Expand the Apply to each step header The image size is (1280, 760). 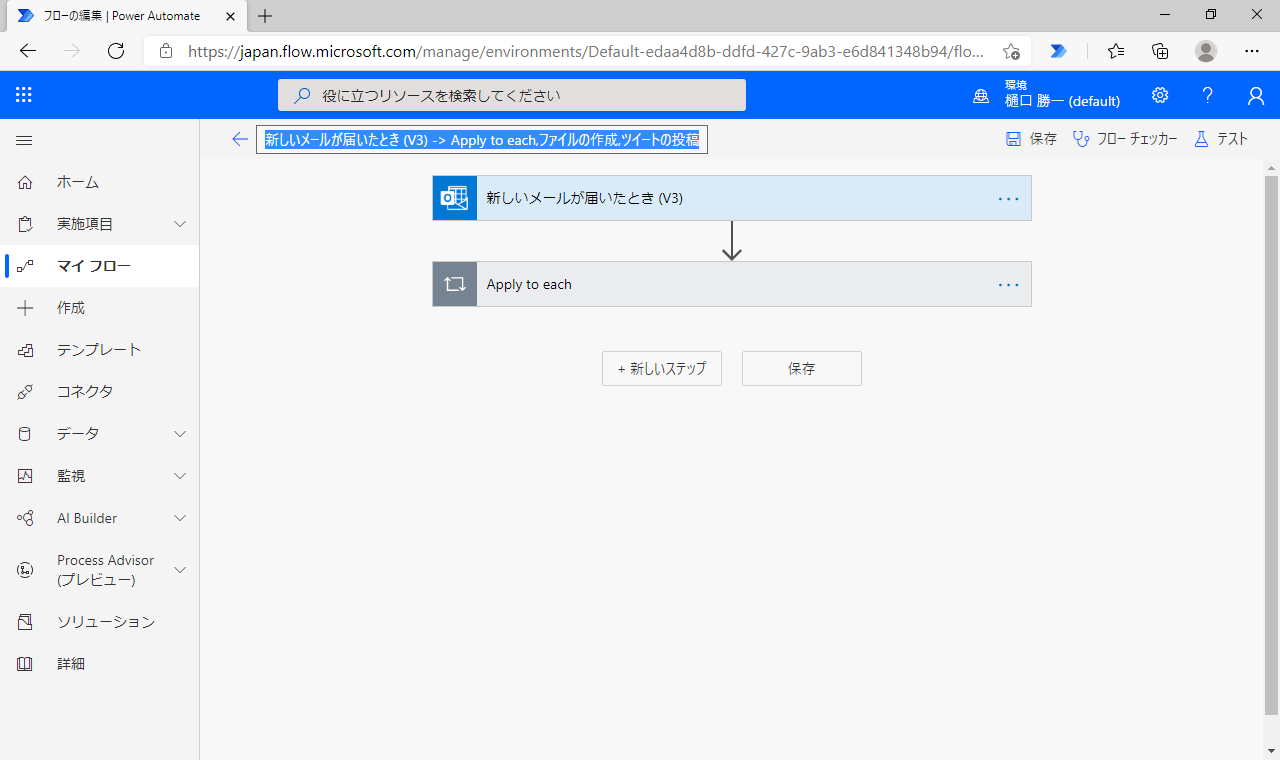[x=732, y=284]
